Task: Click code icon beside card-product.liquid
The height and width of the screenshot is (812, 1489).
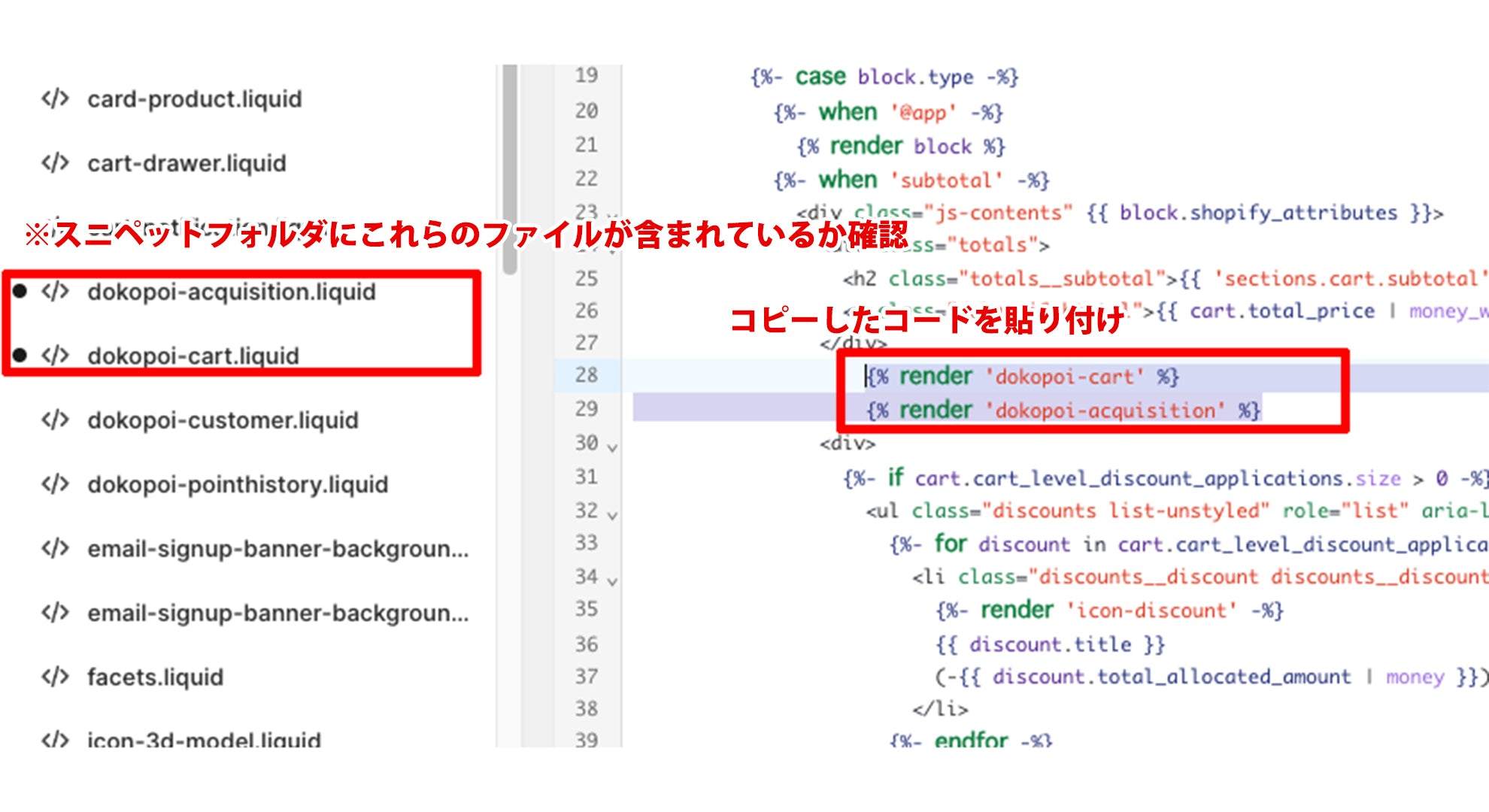Action: [x=55, y=98]
